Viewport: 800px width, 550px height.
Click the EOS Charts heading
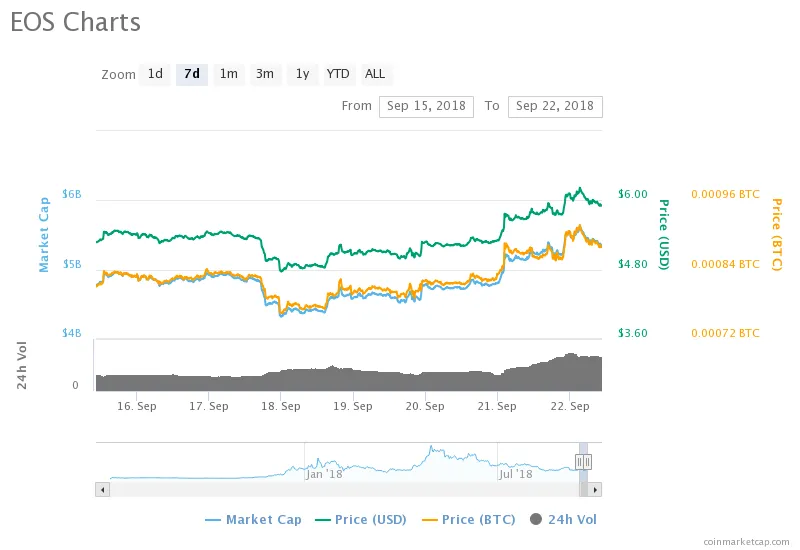click(x=76, y=22)
